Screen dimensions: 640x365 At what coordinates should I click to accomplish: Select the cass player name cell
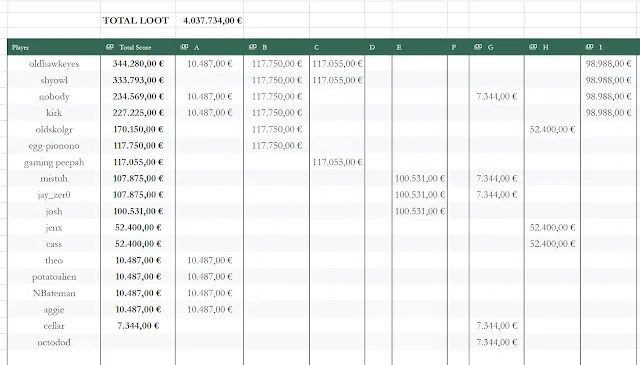[54, 244]
